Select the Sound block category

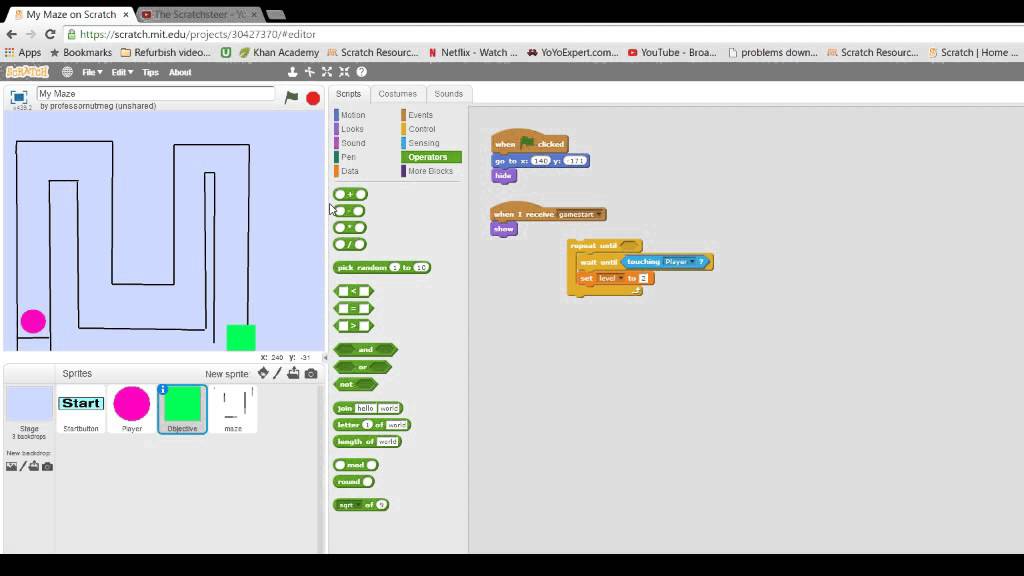click(x=353, y=143)
